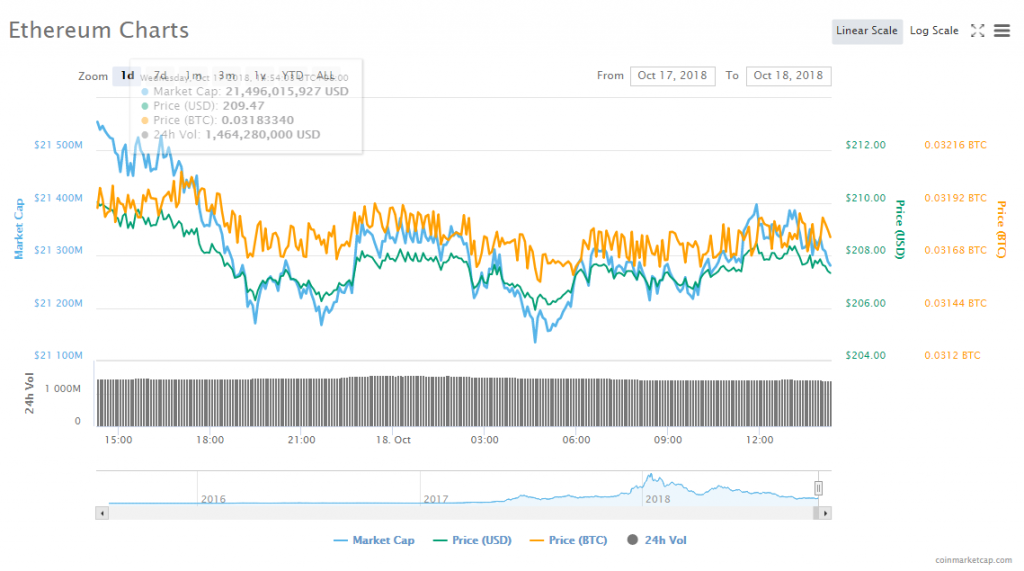Image resolution: width=1024 pixels, height=571 pixels.
Task: Hide the Price (USD) series in legend
Action: [473, 540]
